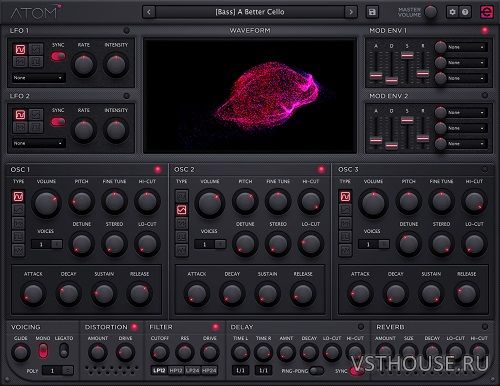Select square waveform in LFO 2
500x386 pixels.
(x=36, y=127)
